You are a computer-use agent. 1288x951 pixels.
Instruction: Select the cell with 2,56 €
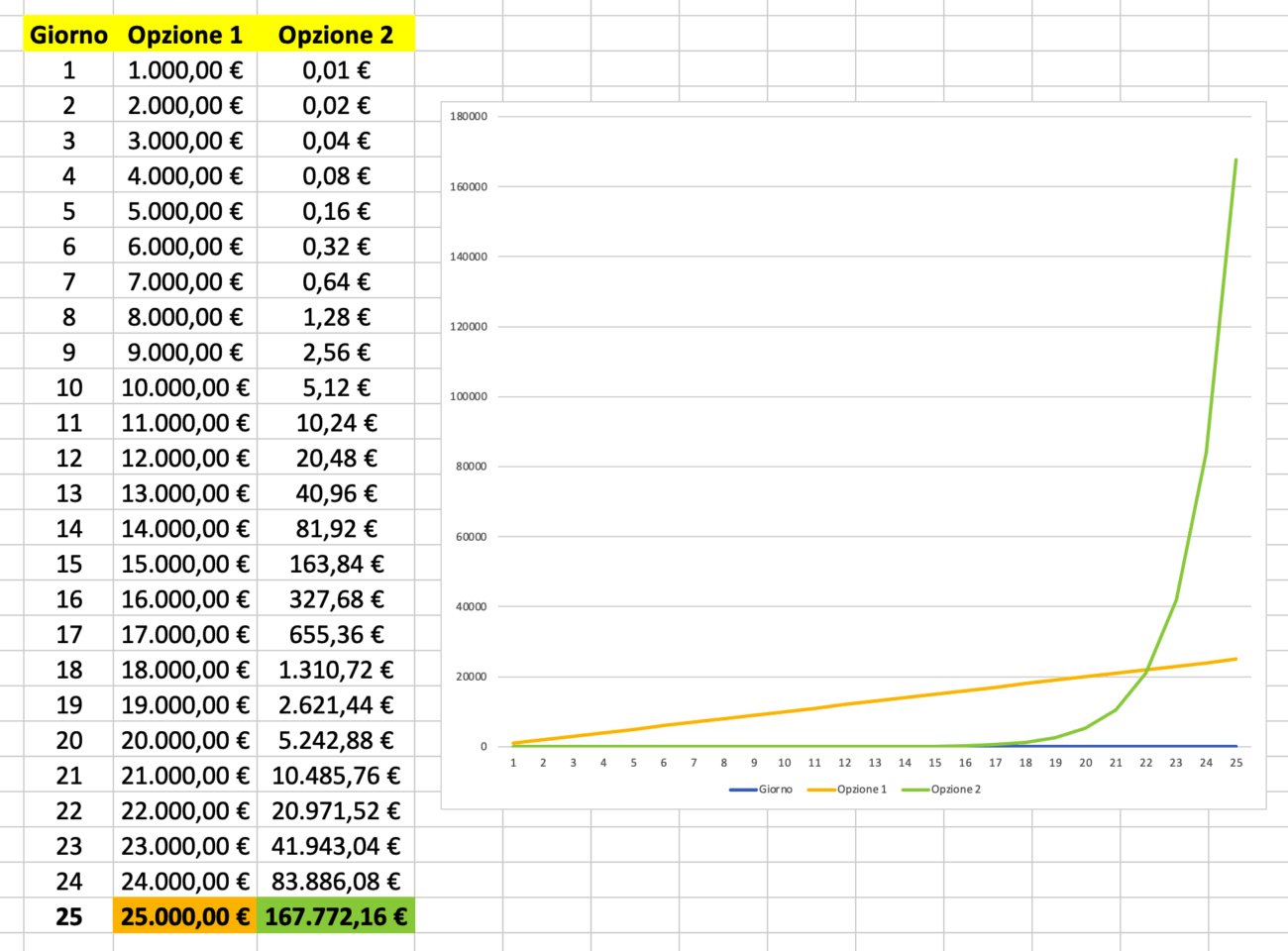pos(336,352)
